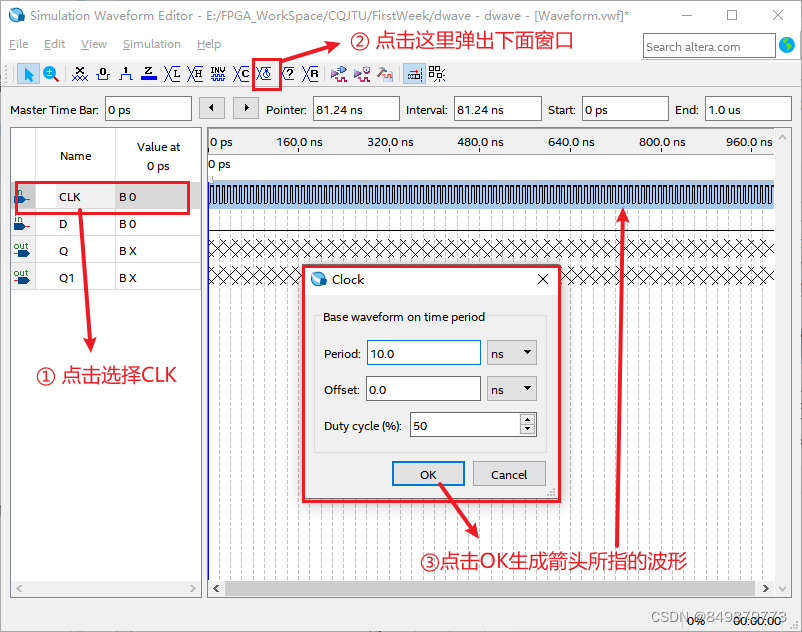Open the overwrite clock tool
The width and height of the screenshot is (802, 632).
(x=264, y=74)
